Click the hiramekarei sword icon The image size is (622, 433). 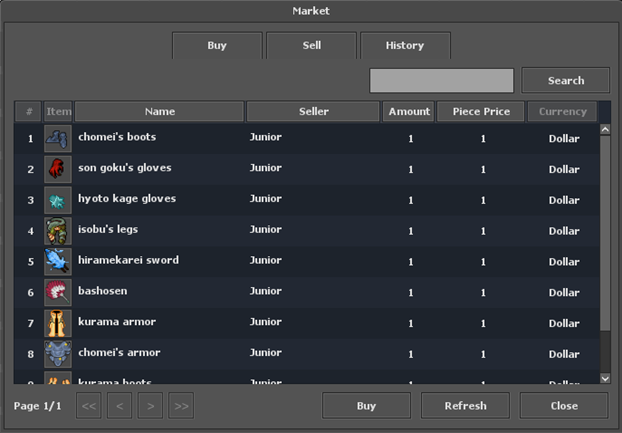58,262
